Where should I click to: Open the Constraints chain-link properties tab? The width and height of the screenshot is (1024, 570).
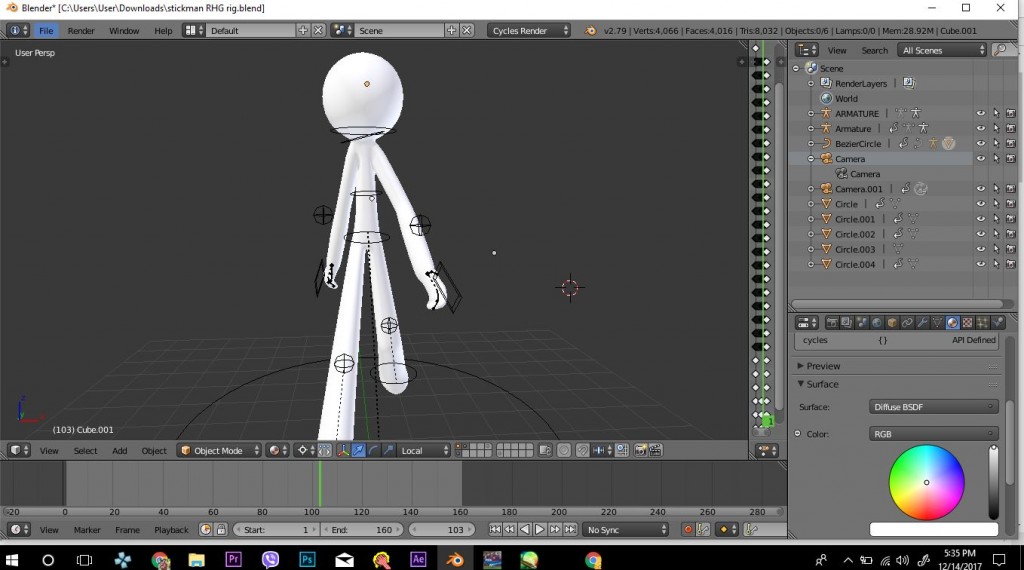tap(907, 323)
